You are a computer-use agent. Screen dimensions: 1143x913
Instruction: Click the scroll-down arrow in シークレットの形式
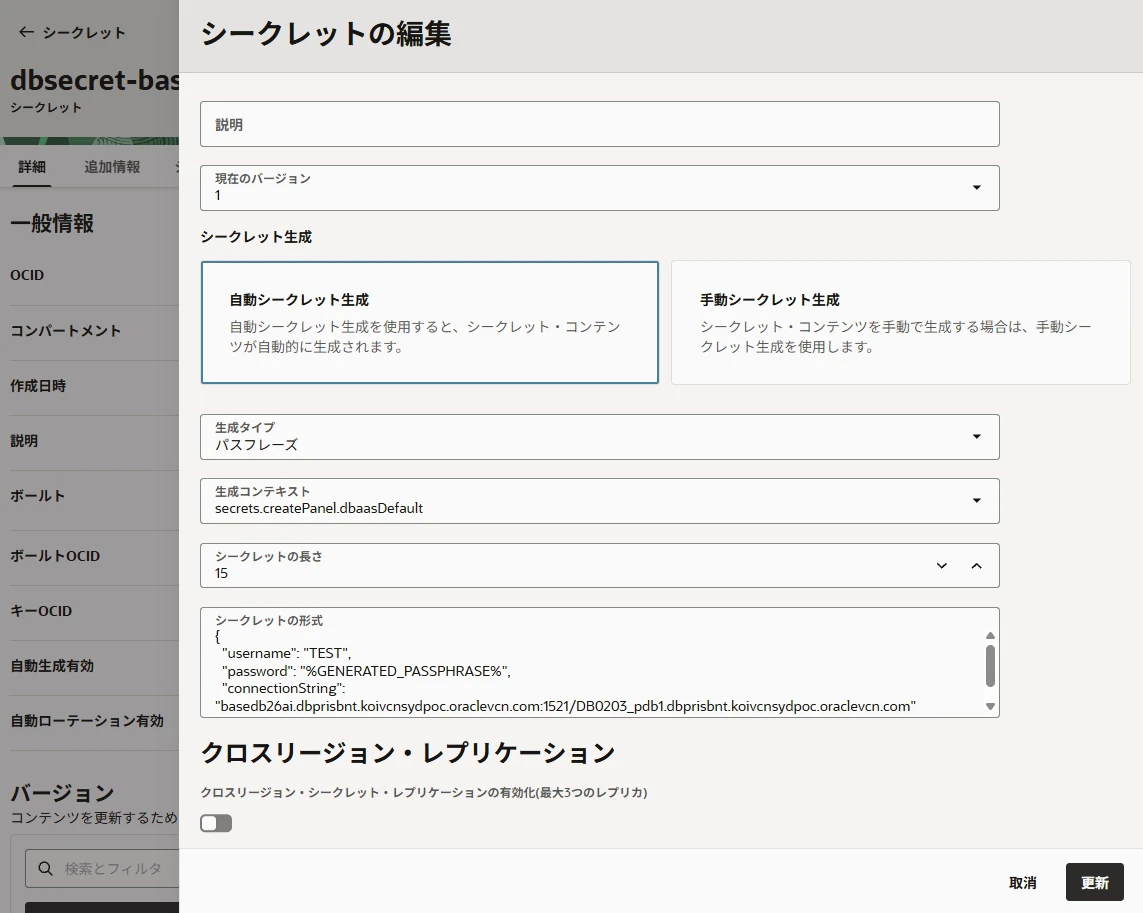[x=990, y=706]
